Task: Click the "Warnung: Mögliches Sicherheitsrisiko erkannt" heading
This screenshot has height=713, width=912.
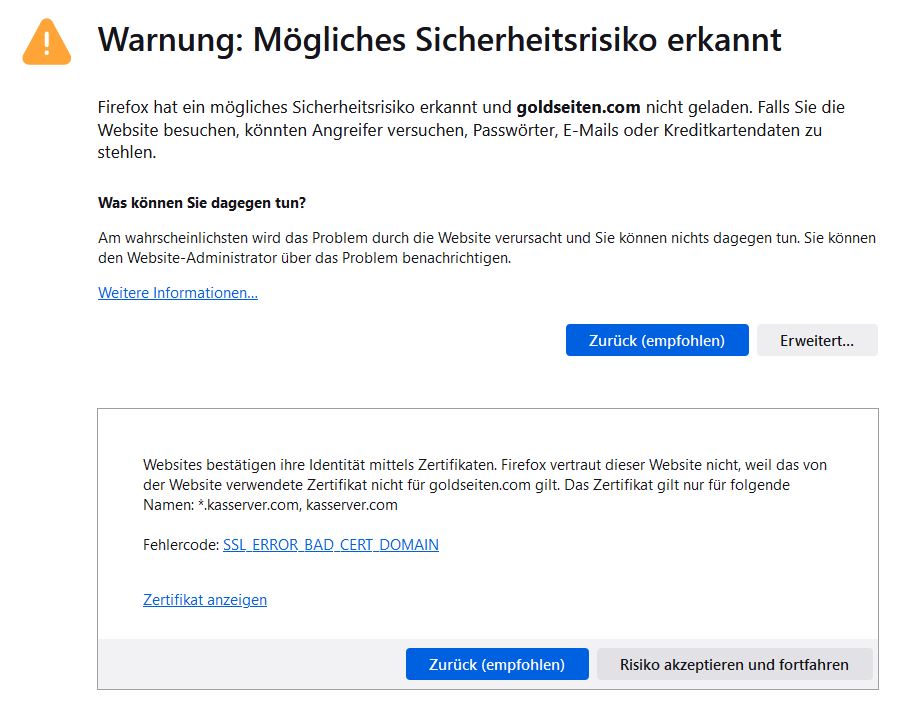Action: pyautogui.click(x=439, y=40)
